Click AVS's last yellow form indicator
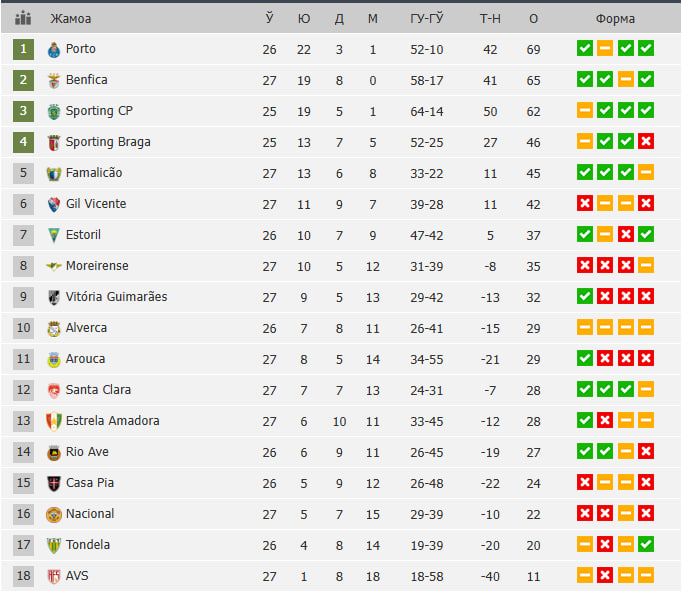This screenshot has height=602, width=689. tap(646, 576)
